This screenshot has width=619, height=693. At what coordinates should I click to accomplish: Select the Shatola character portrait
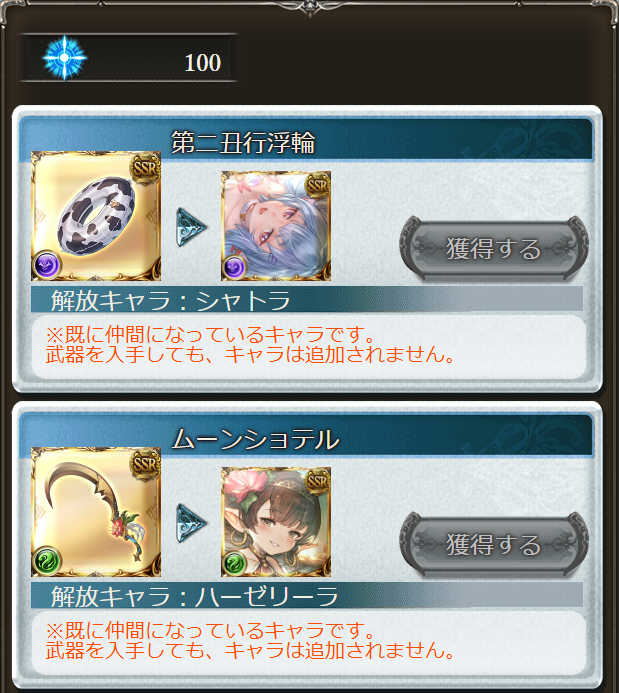(276, 226)
